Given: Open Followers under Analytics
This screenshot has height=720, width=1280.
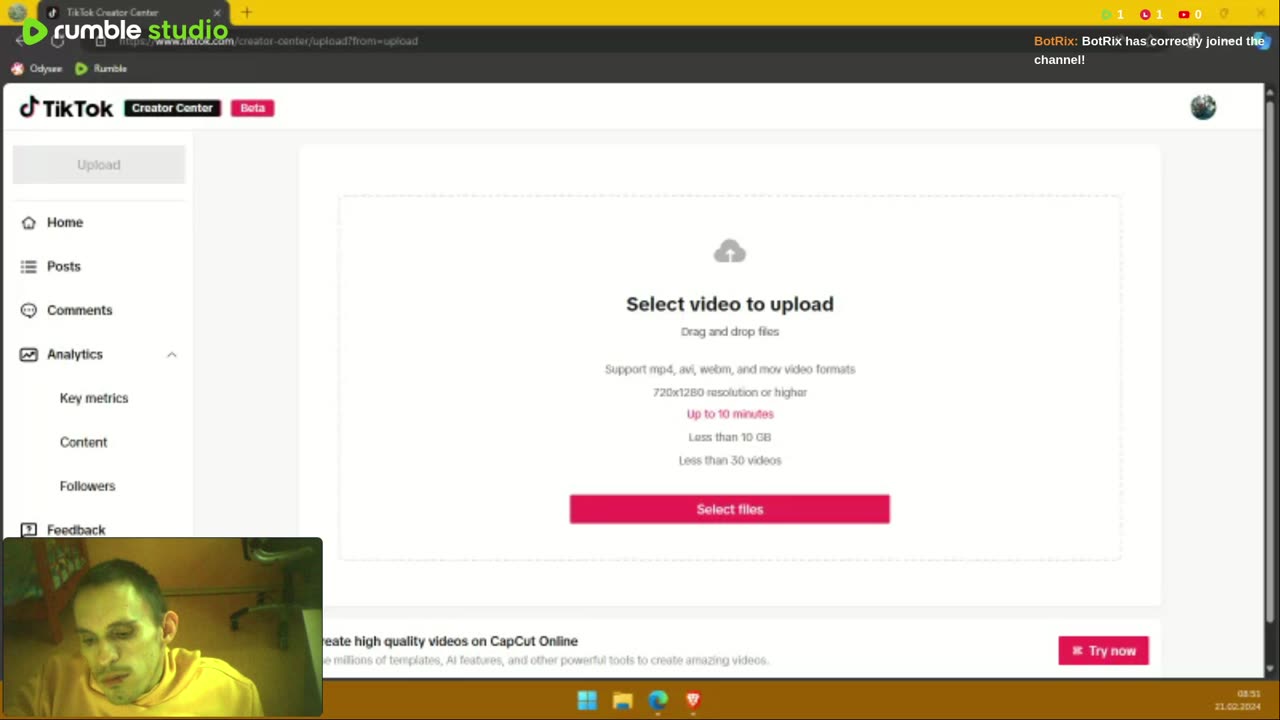Looking at the screenshot, I should (x=87, y=486).
